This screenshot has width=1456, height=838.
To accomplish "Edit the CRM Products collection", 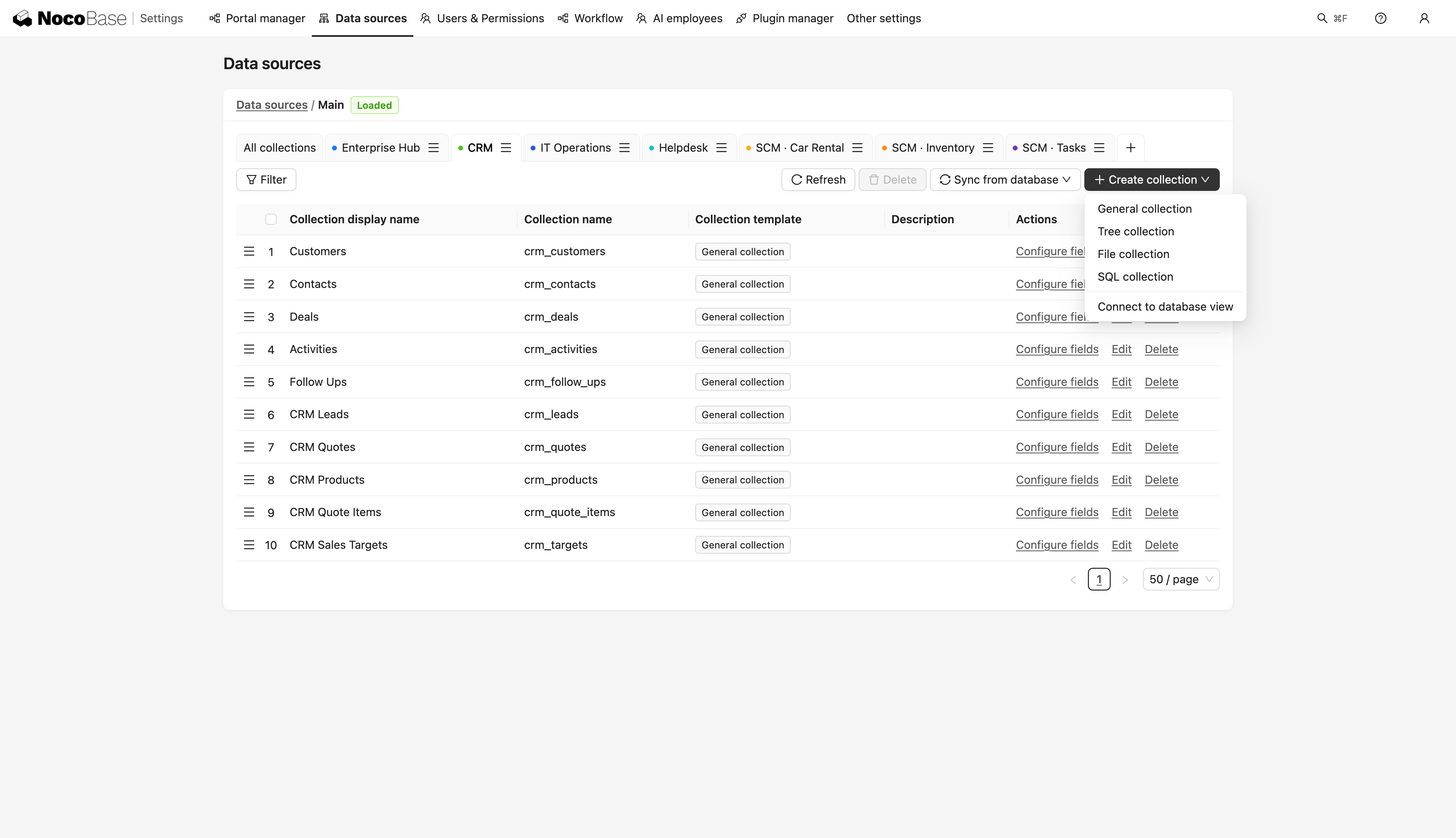I will click(1122, 480).
